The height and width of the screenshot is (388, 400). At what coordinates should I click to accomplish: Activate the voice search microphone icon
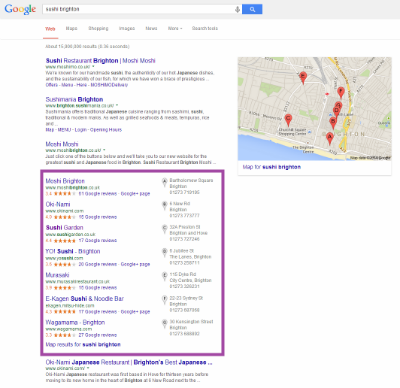click(x=237, y=9)
